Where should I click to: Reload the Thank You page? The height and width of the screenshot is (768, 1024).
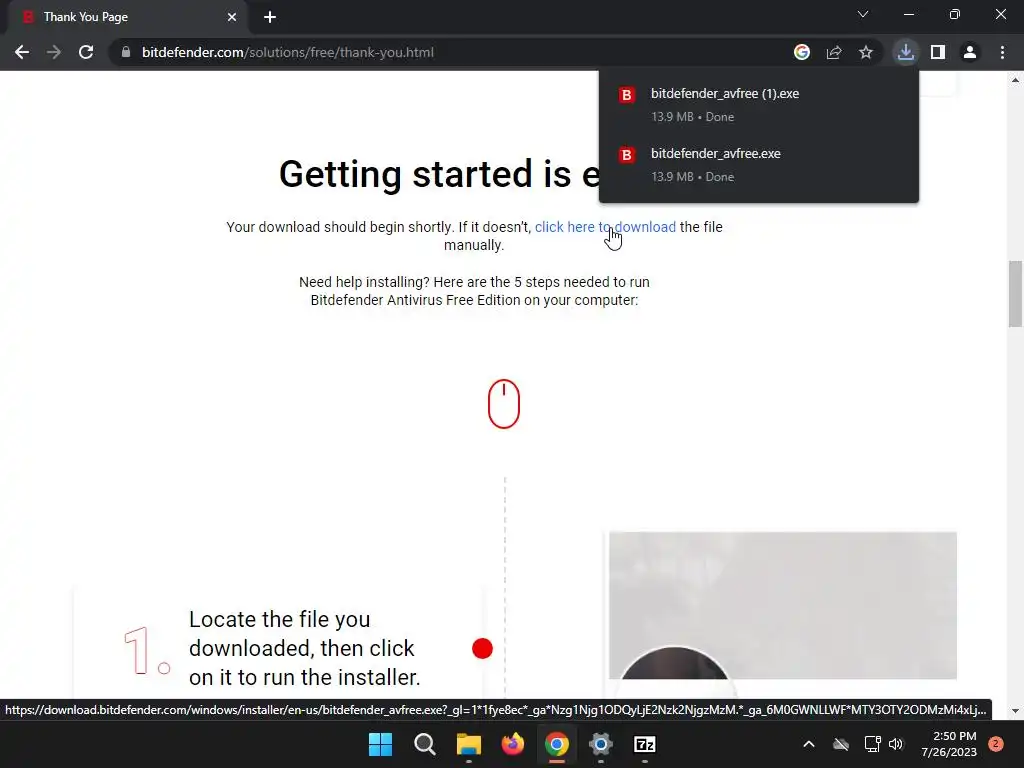pos(86,52)
